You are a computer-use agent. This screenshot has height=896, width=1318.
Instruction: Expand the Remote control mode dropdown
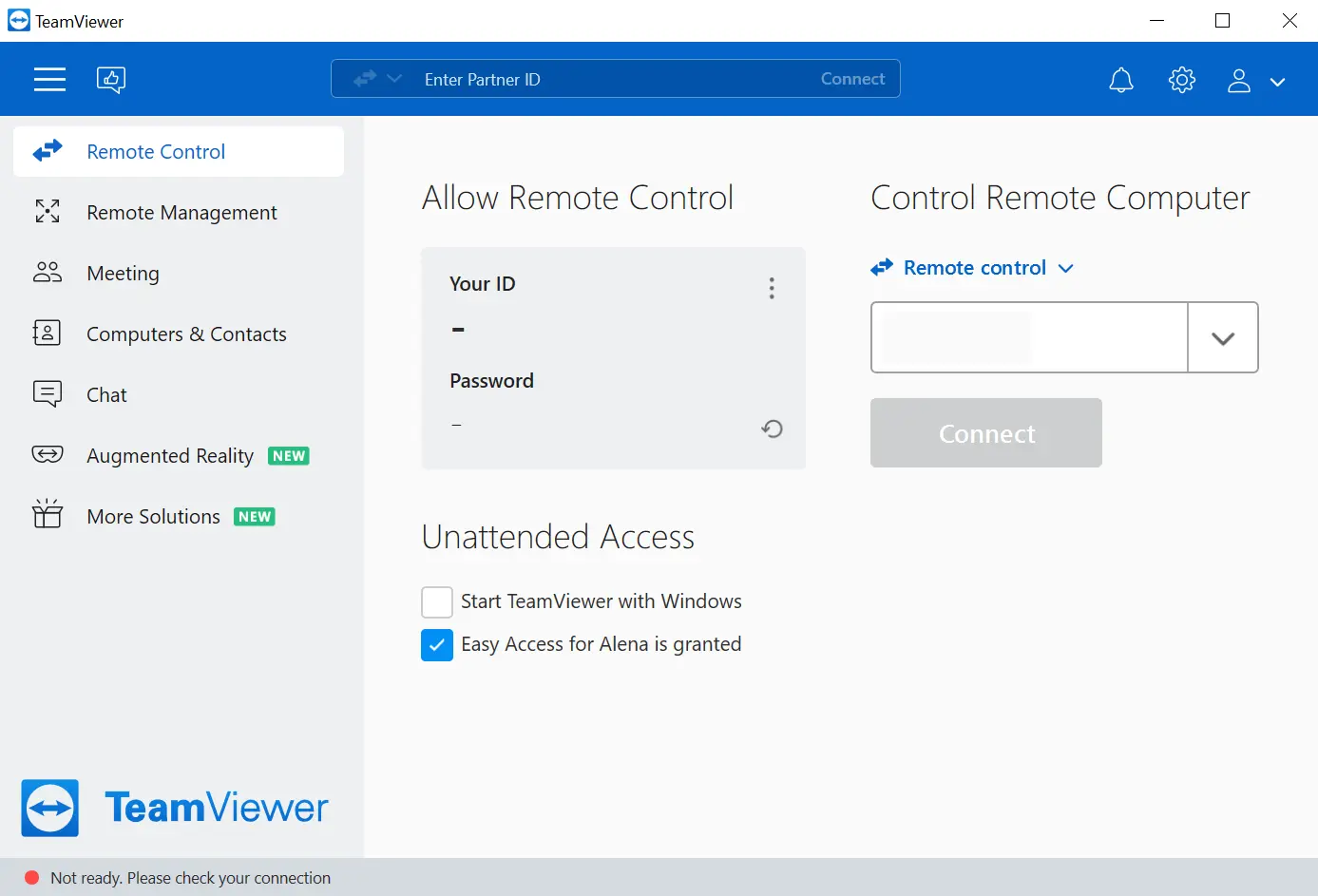(972, 268)
